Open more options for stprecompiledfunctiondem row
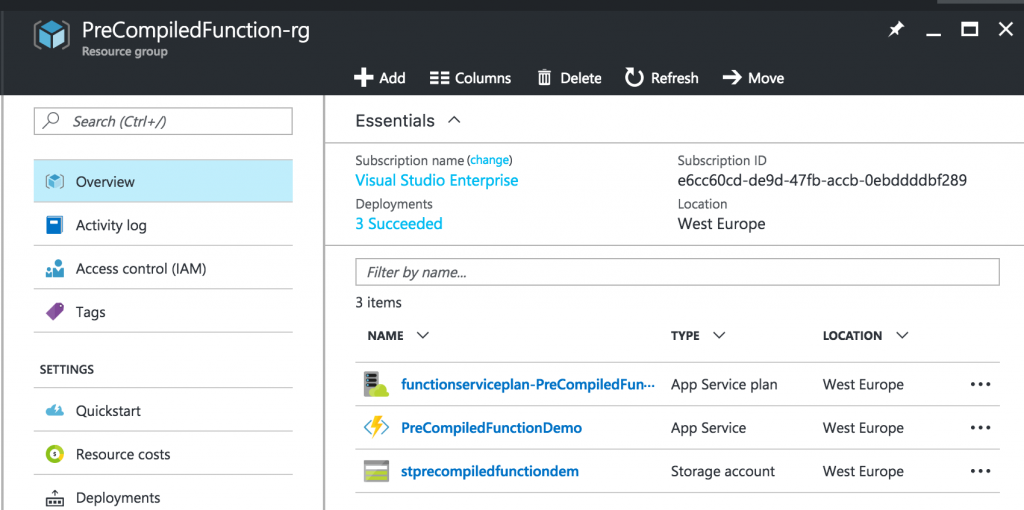 pyautogui.click(x=980, y=471)
